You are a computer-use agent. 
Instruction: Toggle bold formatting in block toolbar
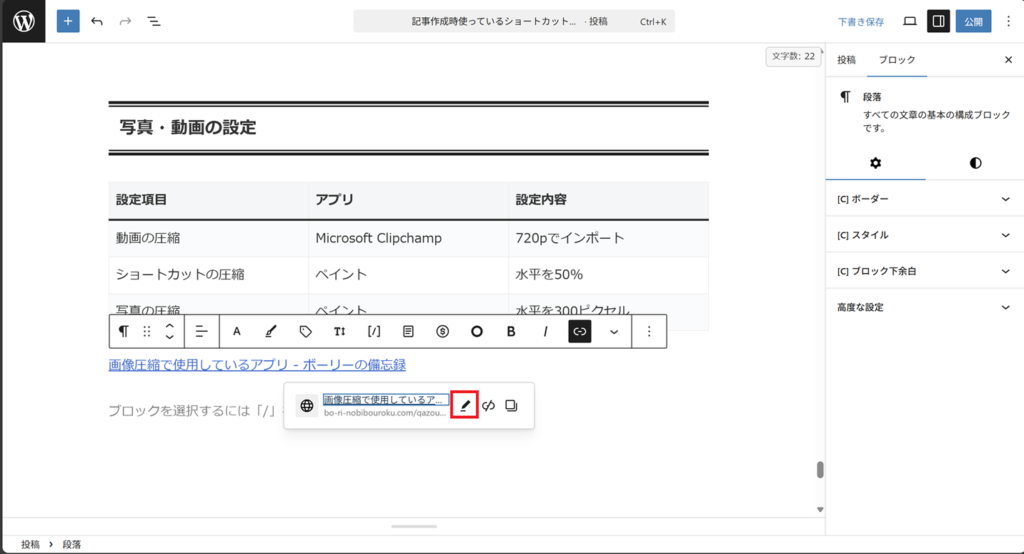[511, 331]
